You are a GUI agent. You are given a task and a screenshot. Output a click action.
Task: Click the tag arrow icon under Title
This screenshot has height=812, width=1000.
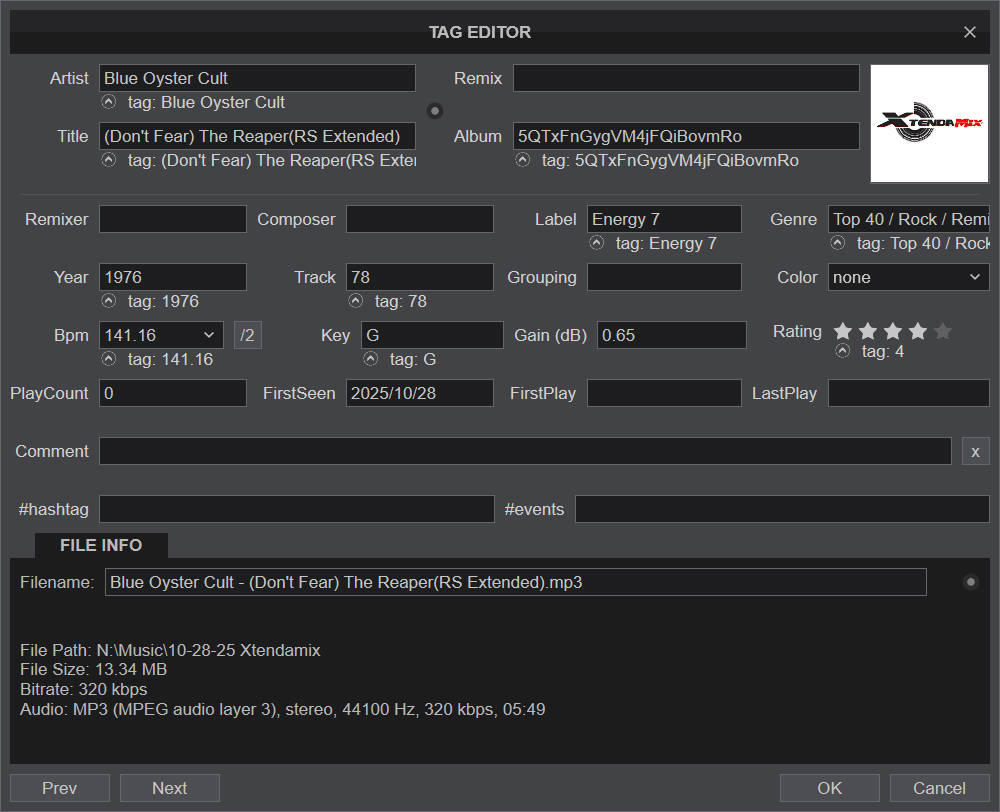(109, 160)
